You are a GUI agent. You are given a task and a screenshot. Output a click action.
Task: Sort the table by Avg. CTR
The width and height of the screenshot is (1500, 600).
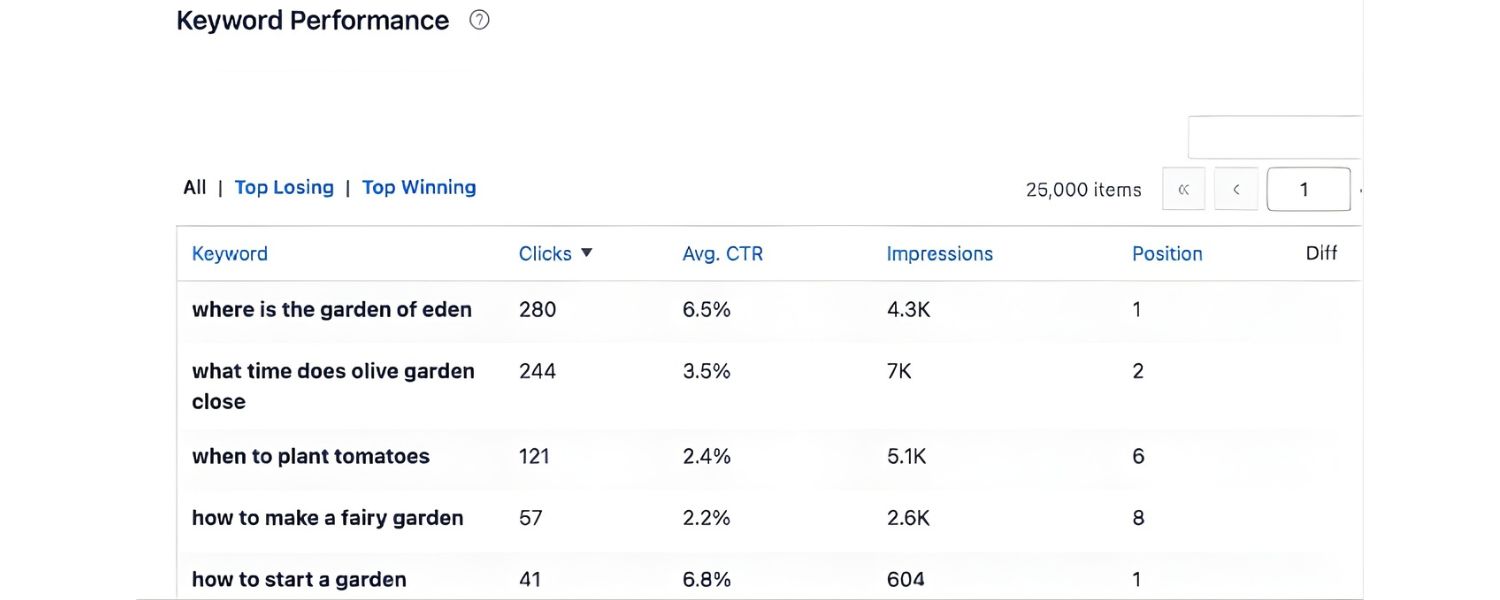tap(722, 253)
